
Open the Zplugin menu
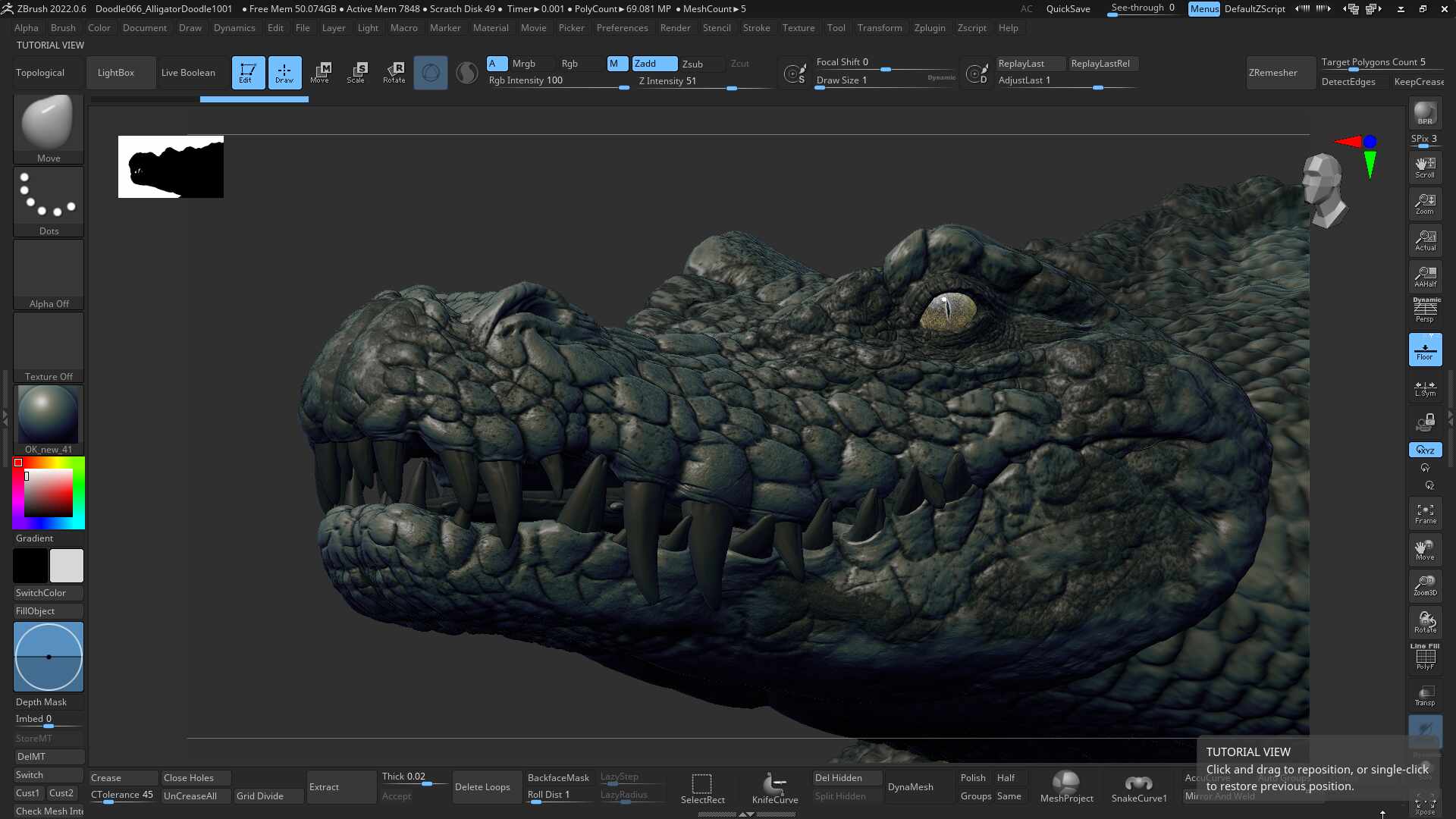(930, 28)
